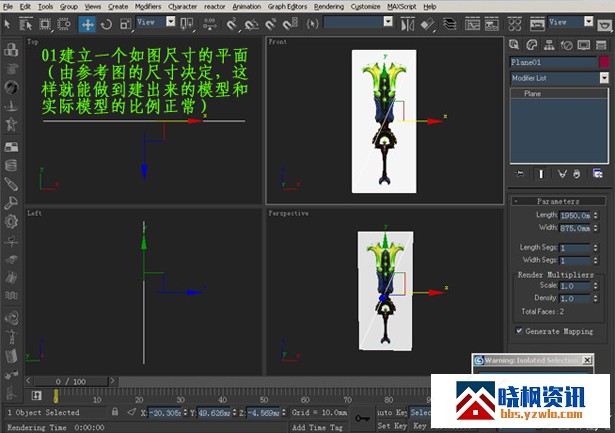Switch to Display command panel tab

pos(584,45)
